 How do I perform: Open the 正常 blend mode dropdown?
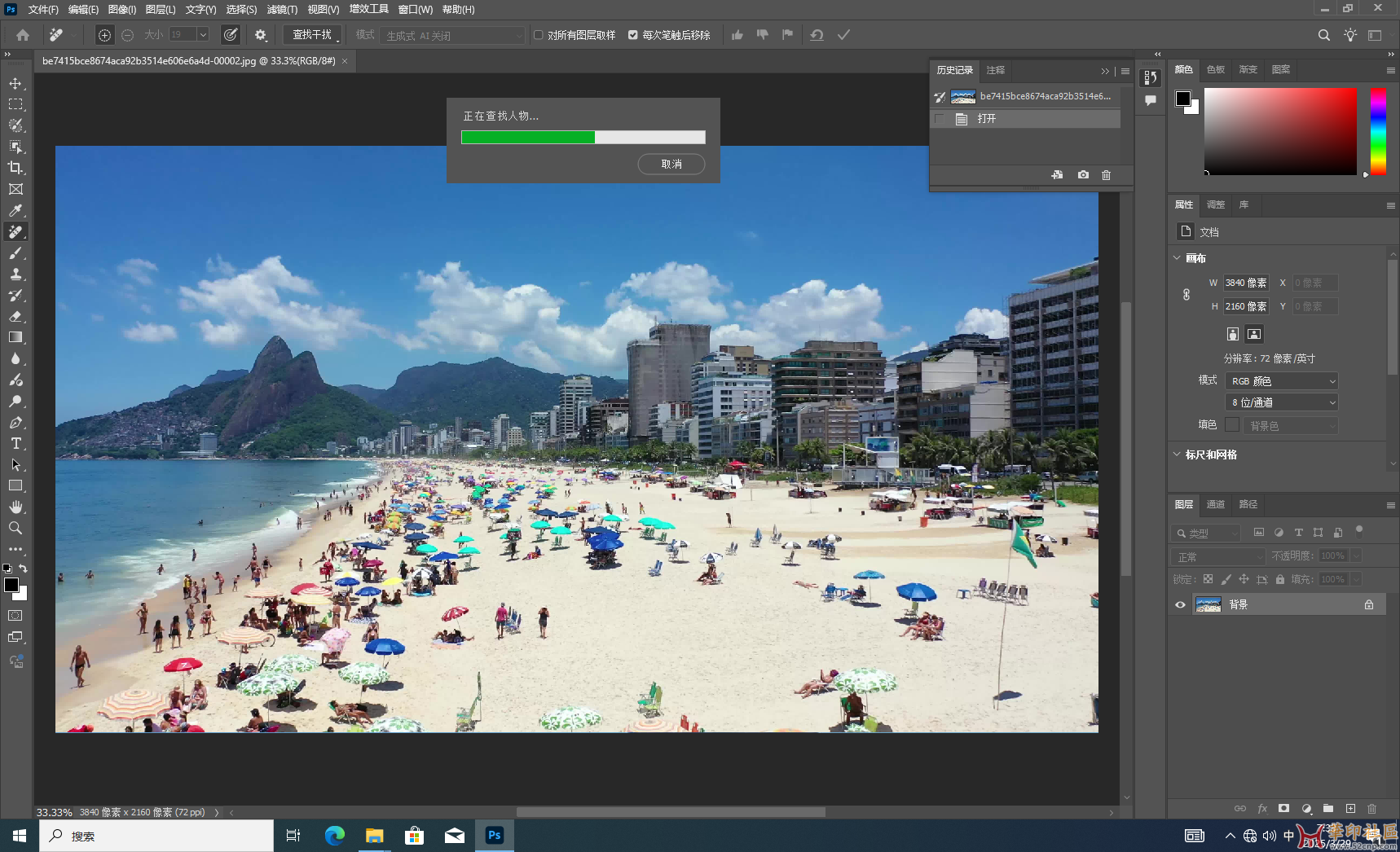click(x=1219, y=556)
